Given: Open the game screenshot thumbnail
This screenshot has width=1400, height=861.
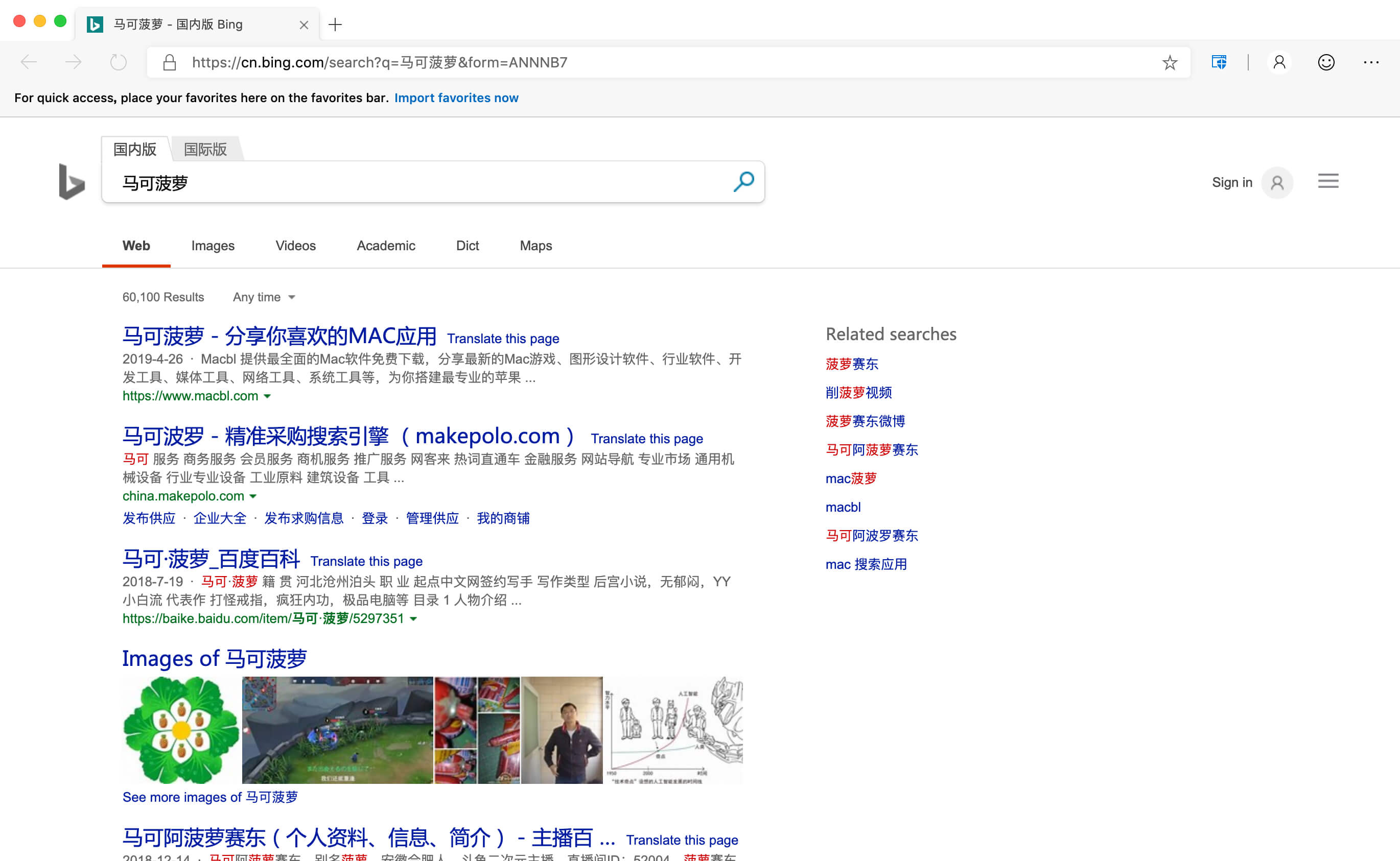Looking at the screenshot, I should tap(337, 730).
